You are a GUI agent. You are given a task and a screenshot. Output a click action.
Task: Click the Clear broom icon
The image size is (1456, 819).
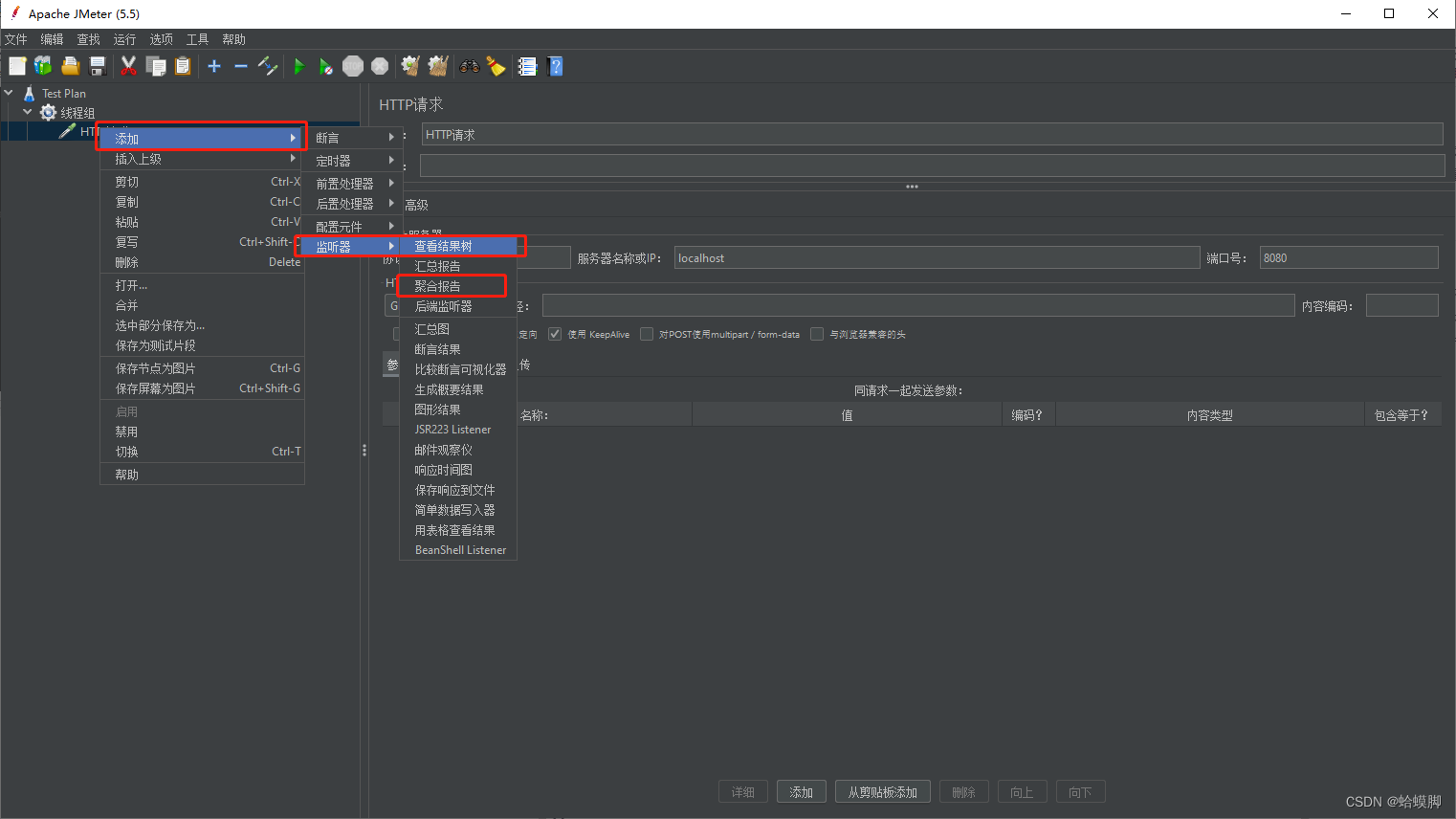pyautogui.click(x=410, y=66)
